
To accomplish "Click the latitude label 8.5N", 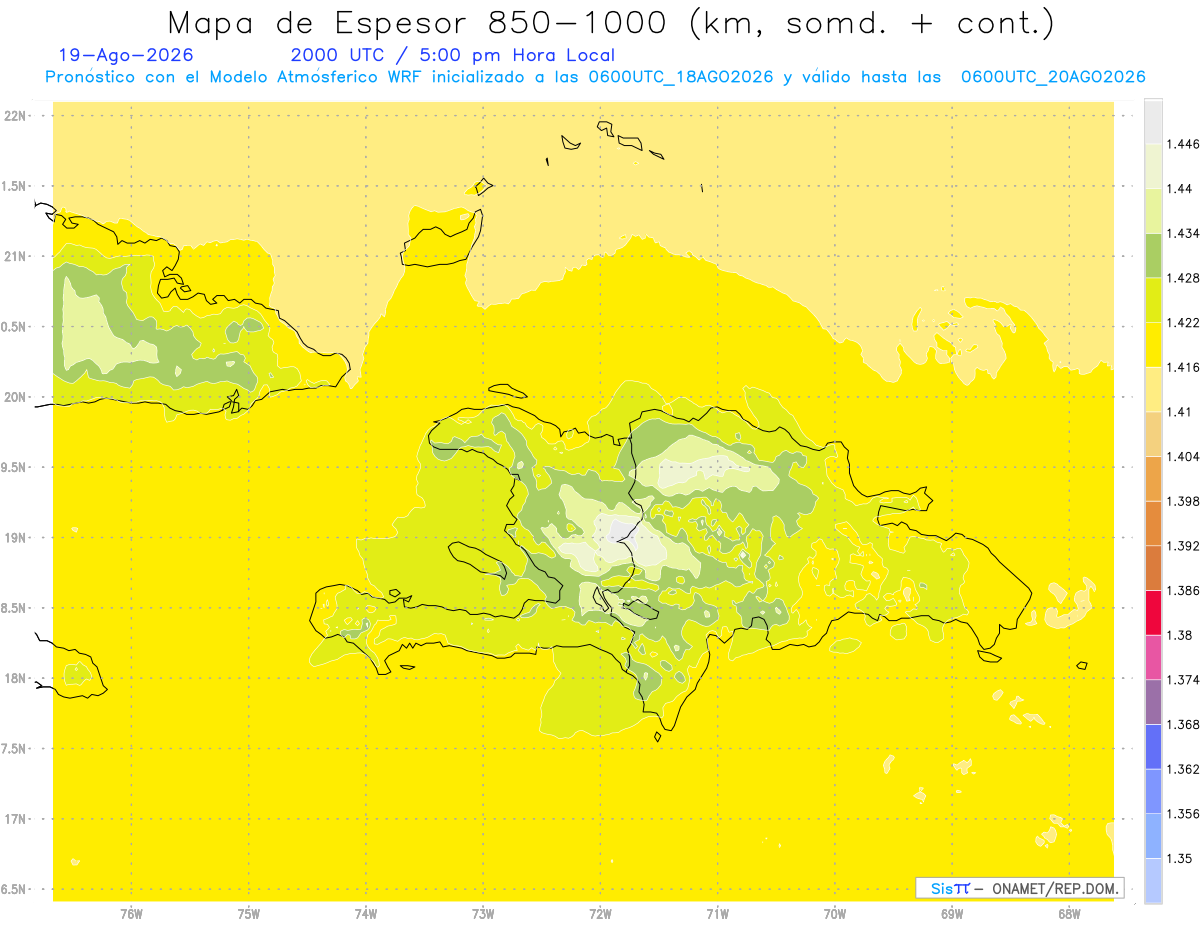I will coord(15,608).
